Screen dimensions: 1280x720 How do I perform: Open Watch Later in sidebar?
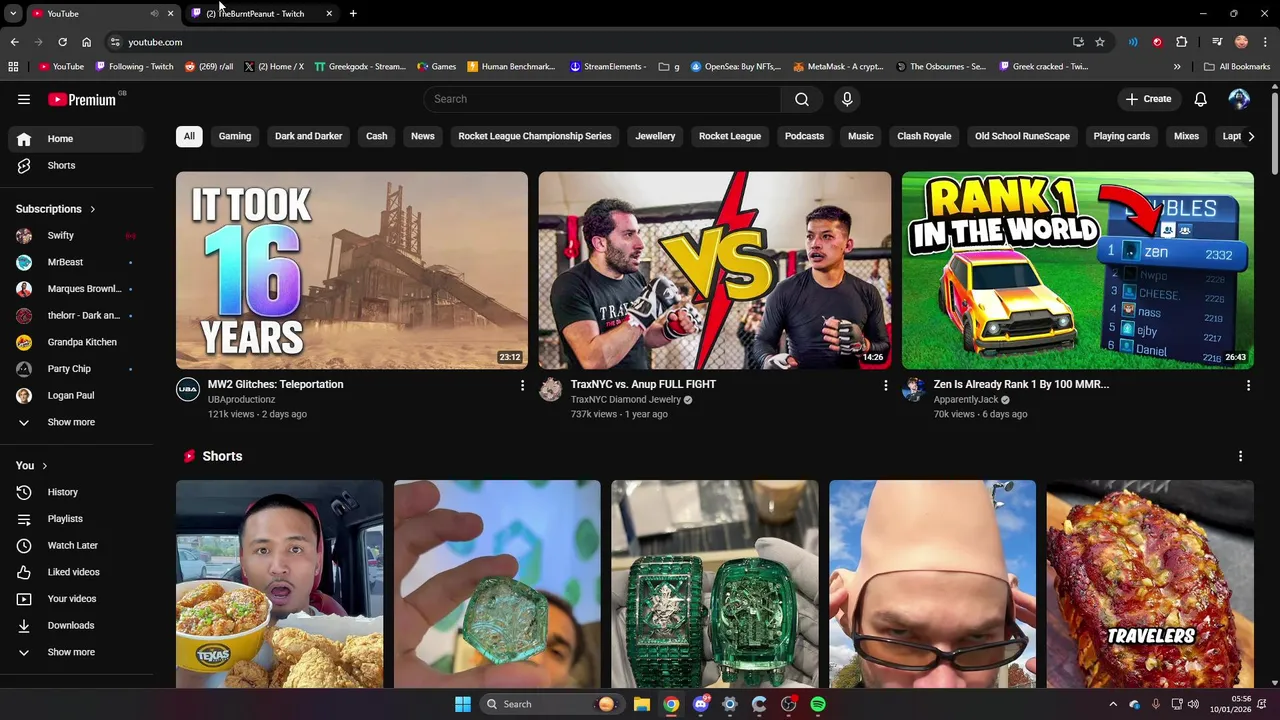point(76,545)
